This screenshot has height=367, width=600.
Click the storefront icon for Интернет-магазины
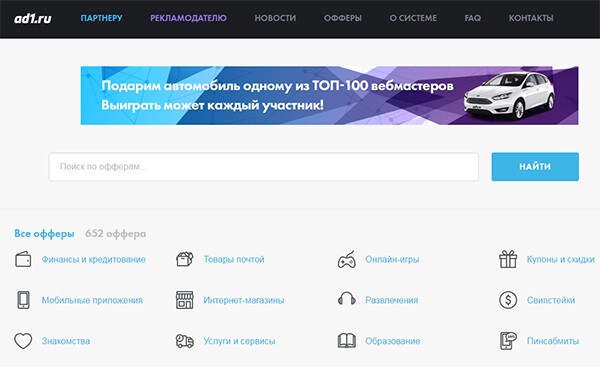click(184, 300)
